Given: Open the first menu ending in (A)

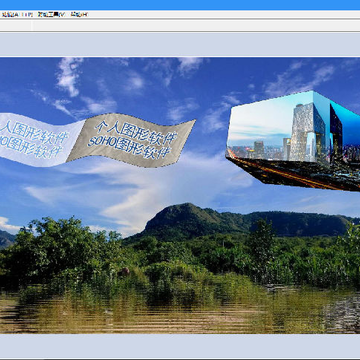Looking at the screenshot, I should click(x=10, y=14).
